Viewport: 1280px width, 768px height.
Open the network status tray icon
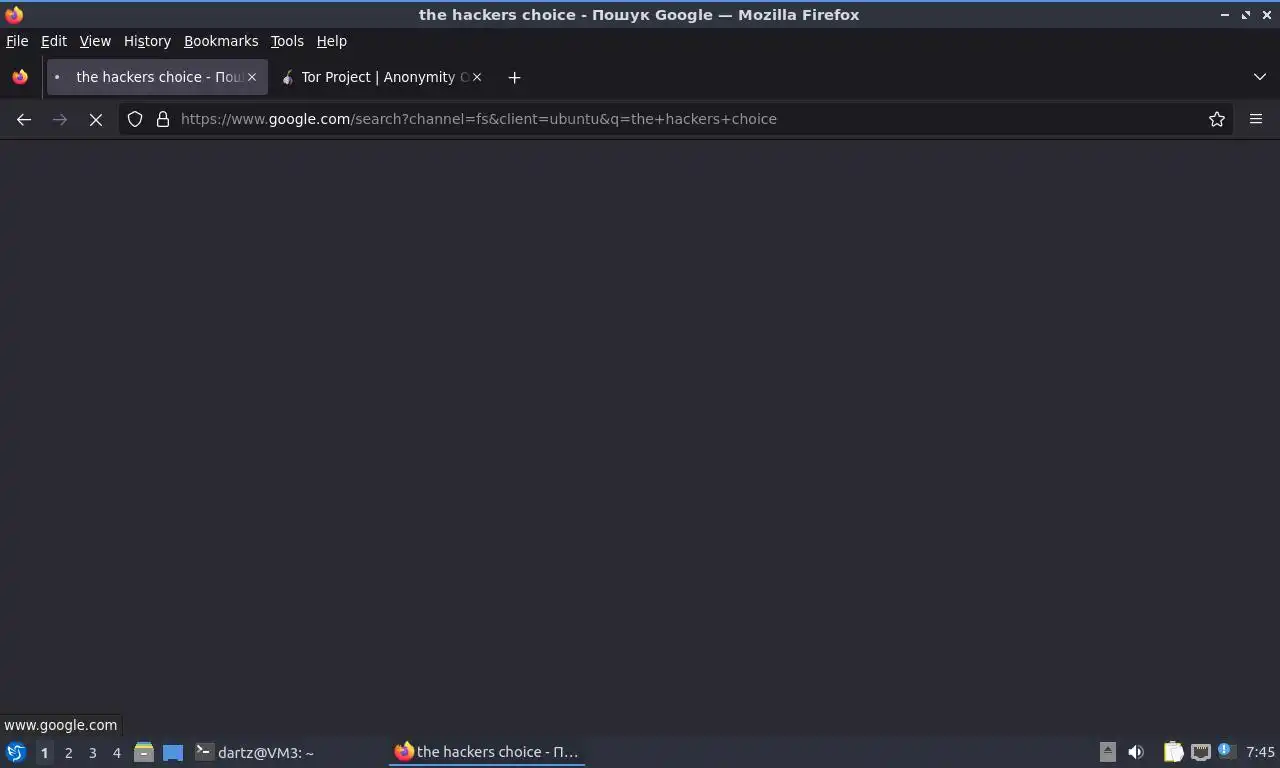[1200, 752]
